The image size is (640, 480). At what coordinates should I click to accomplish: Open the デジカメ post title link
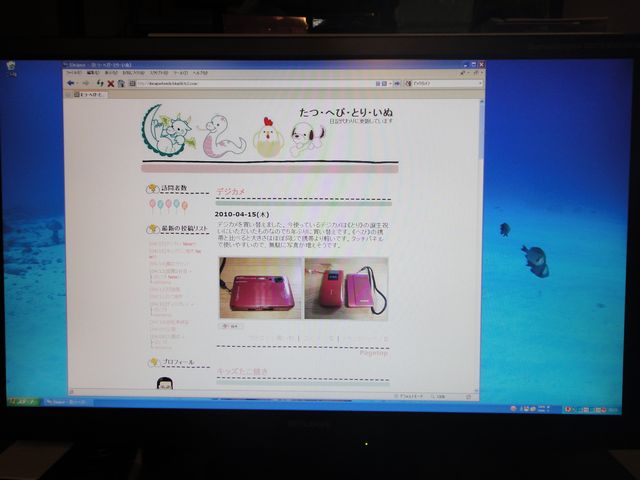(x=231, y=191)
